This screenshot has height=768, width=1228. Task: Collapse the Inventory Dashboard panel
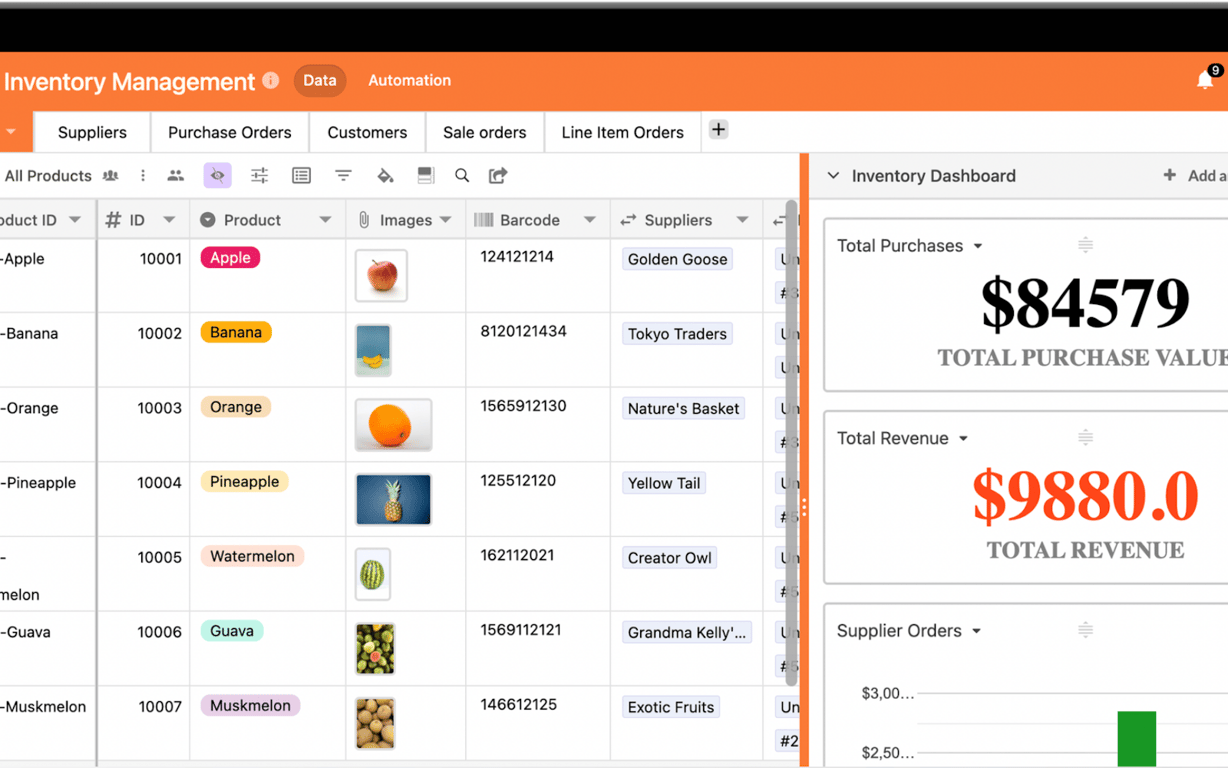[833, 175]
